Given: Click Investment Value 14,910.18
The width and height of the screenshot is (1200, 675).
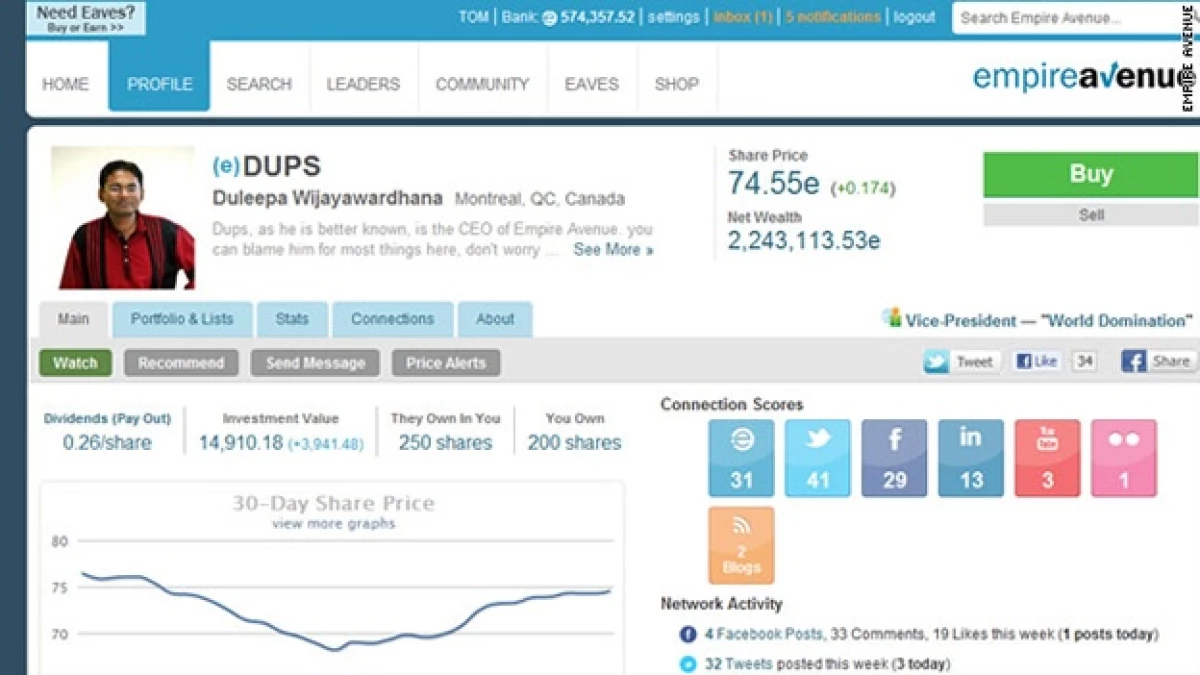Looking at the screenshot, I should (241, 443).
